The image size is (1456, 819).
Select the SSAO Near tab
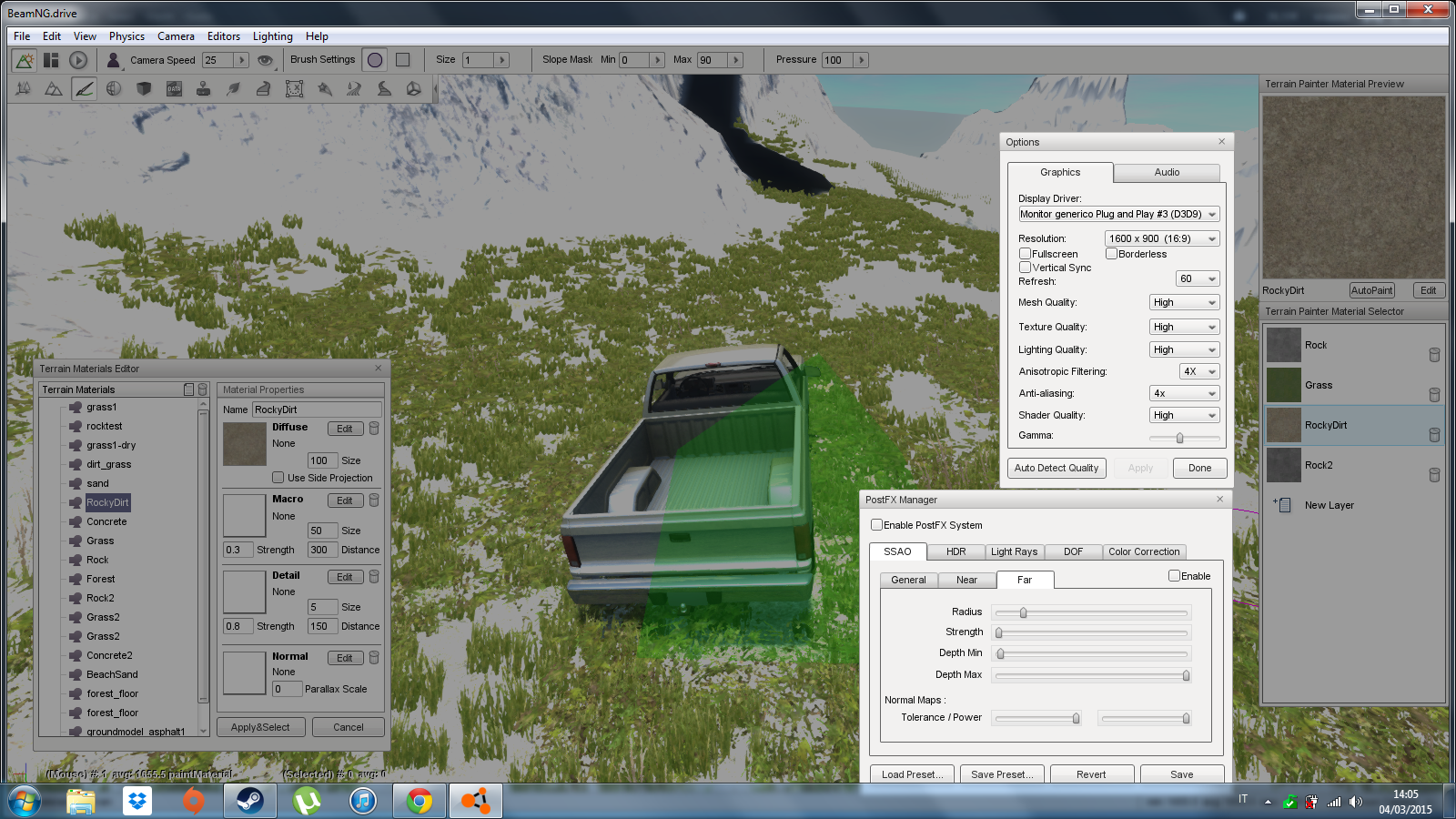(x=966, y=580)
